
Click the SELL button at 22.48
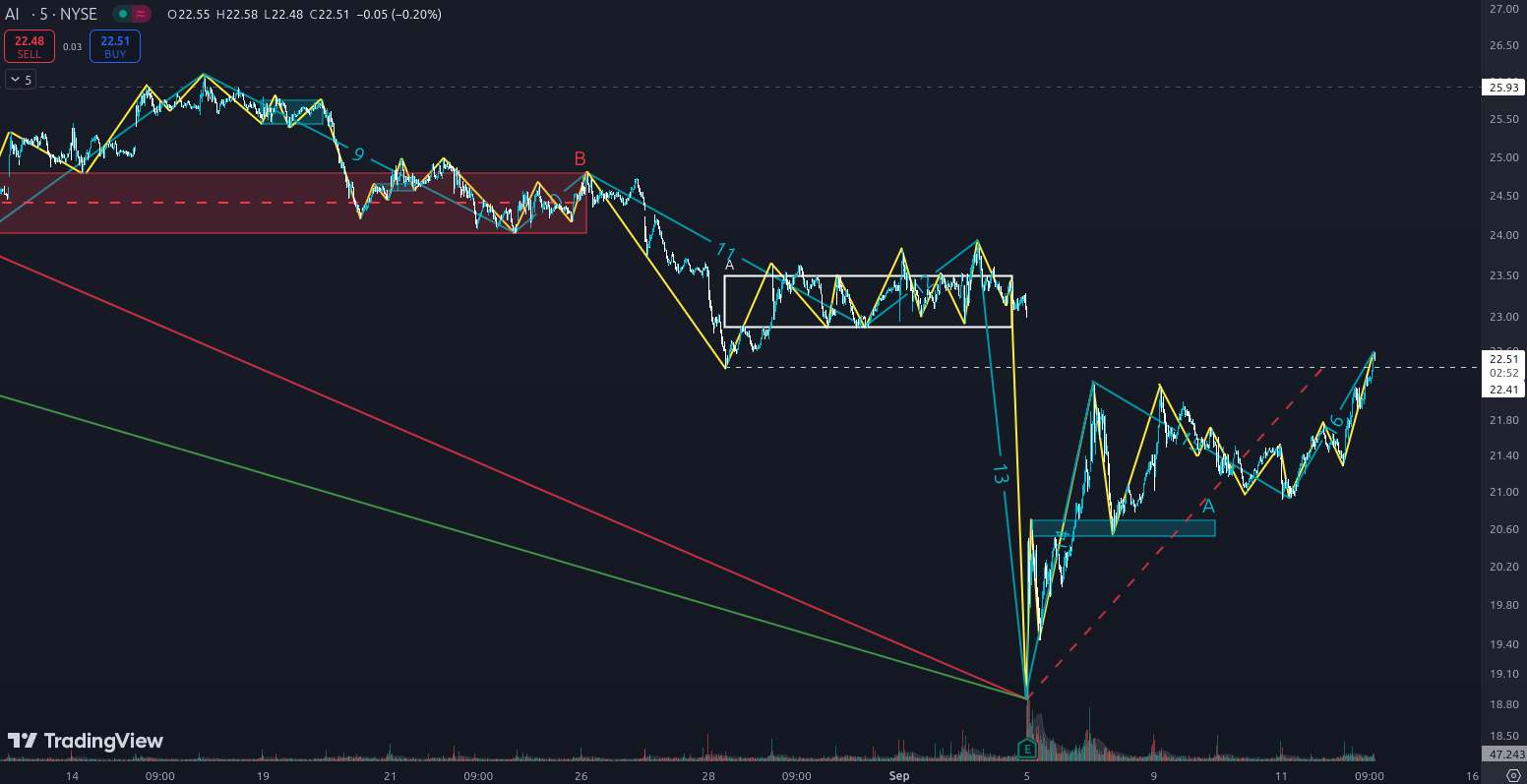tap(29, 46)
